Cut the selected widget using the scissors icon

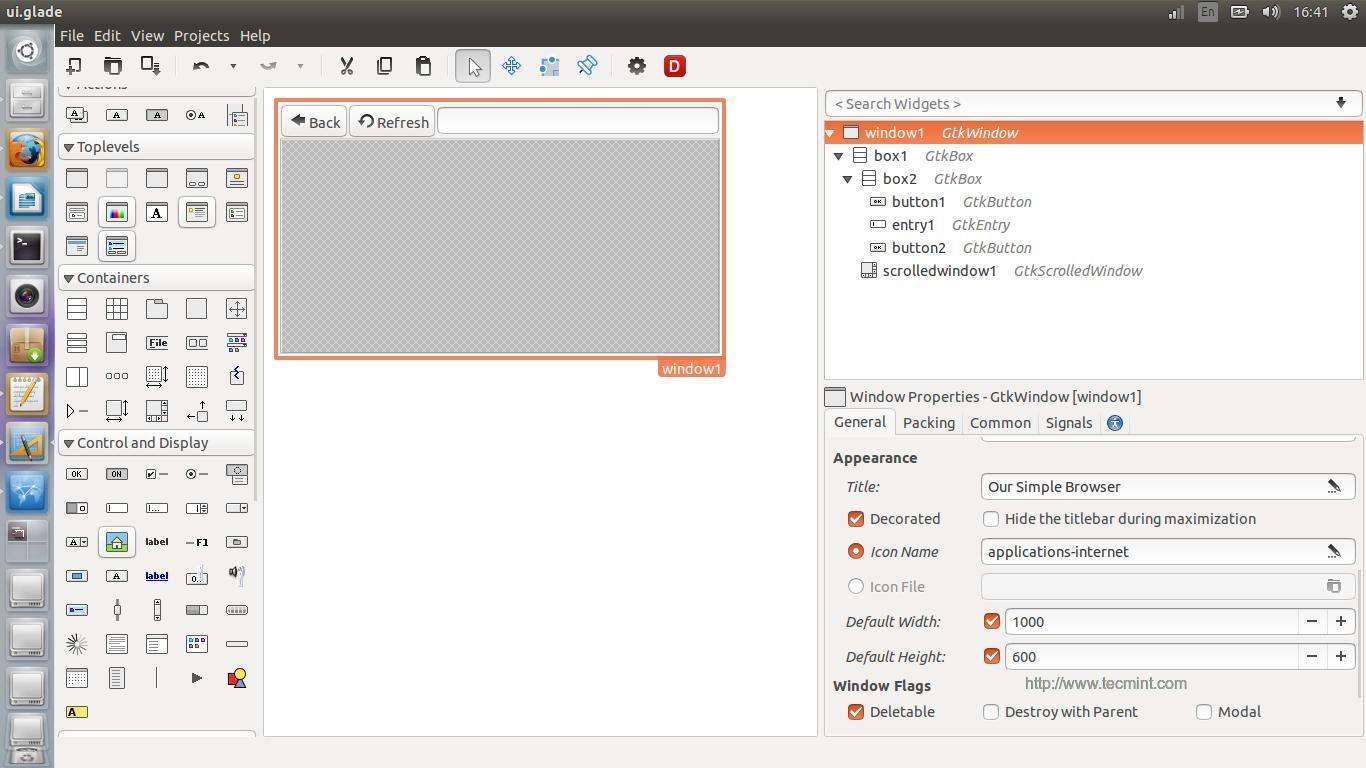347,66
